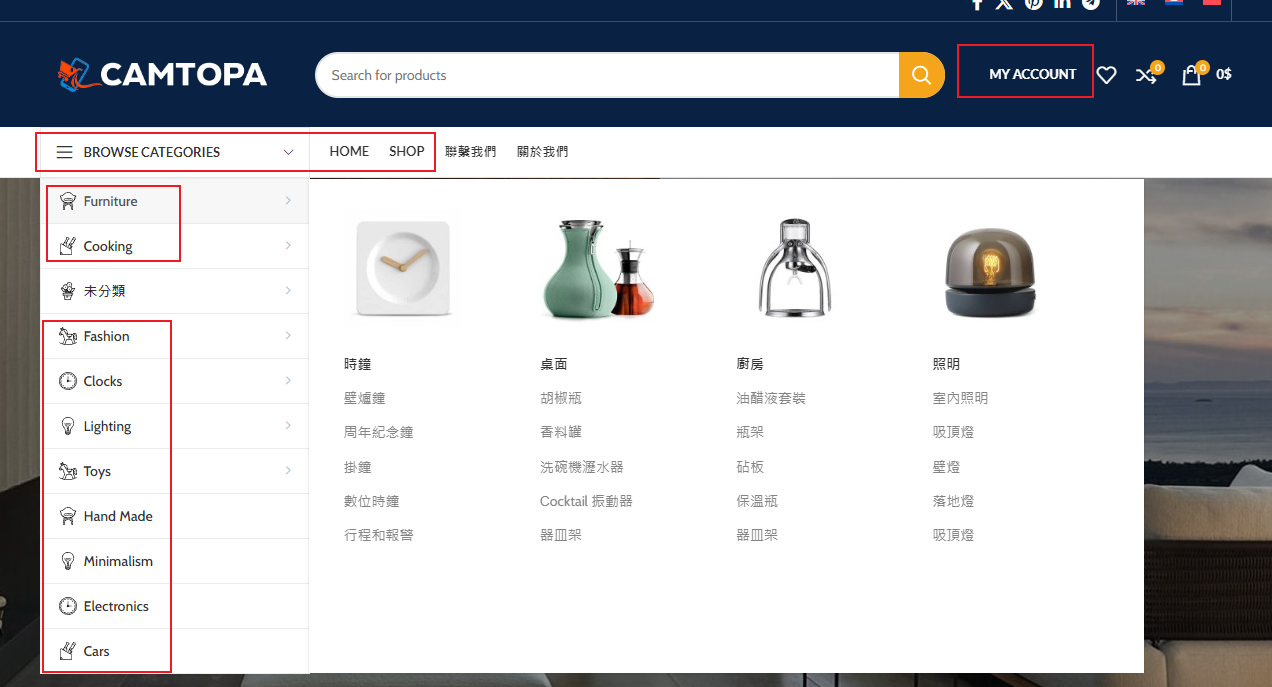Click the clock icon next to Electronics
This screenshot has width=1272, height=687.
(68, 606)
